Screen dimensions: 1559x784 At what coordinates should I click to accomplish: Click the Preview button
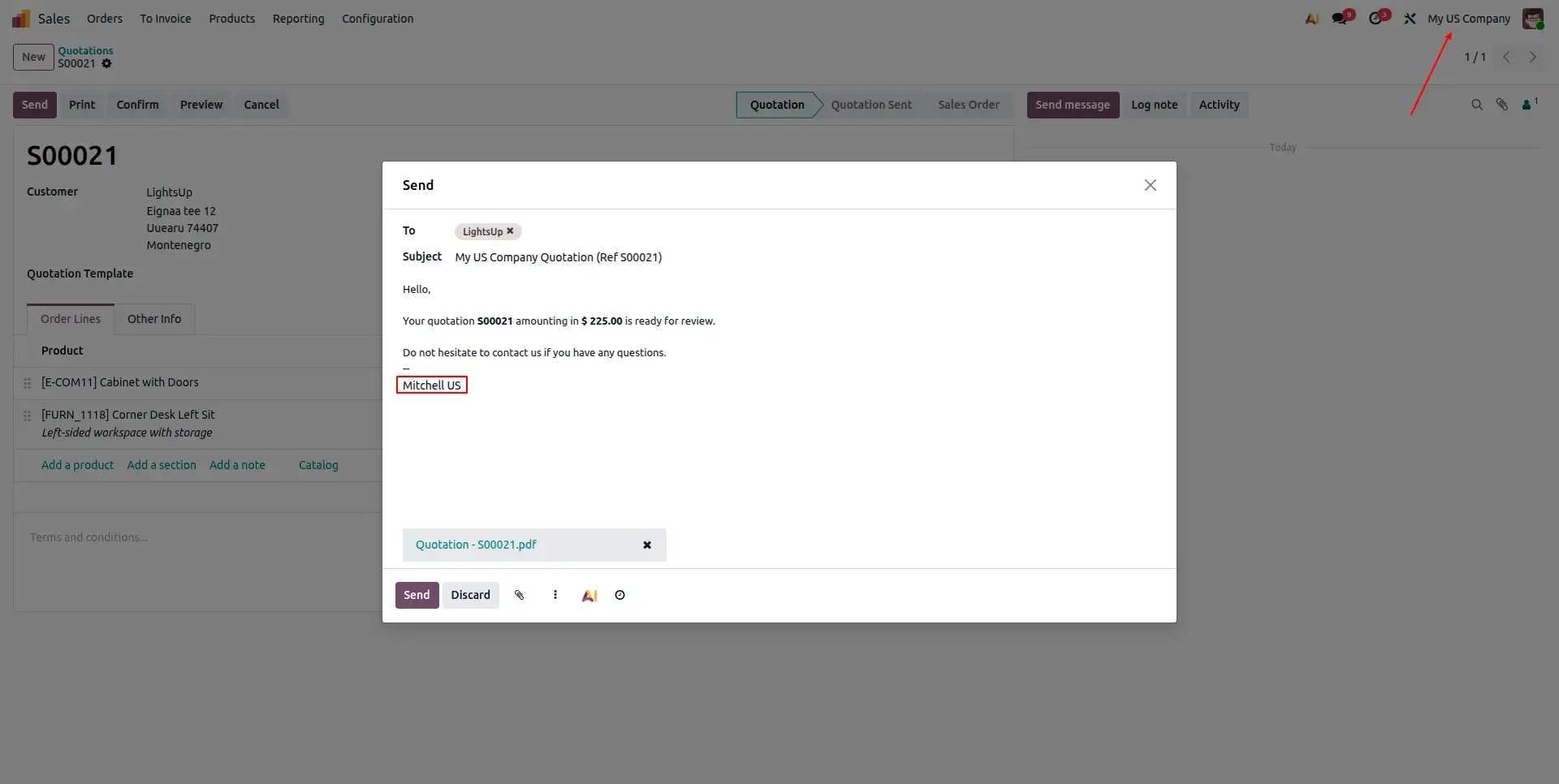201,105
